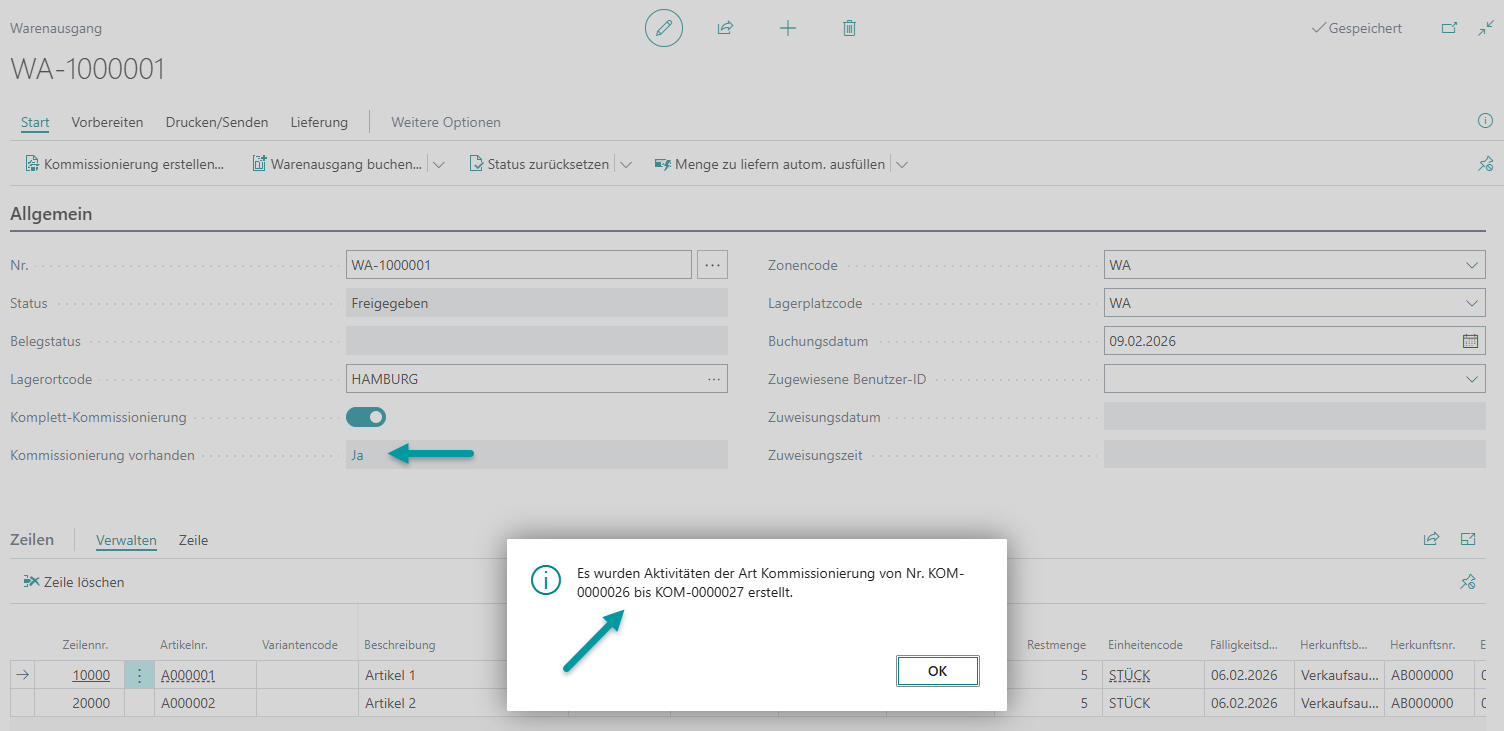Image resolution: width=1504 pixels, height=731 pixels.
Task: Open the calendar picker for Buchungsdatum
Action: 1470,341
